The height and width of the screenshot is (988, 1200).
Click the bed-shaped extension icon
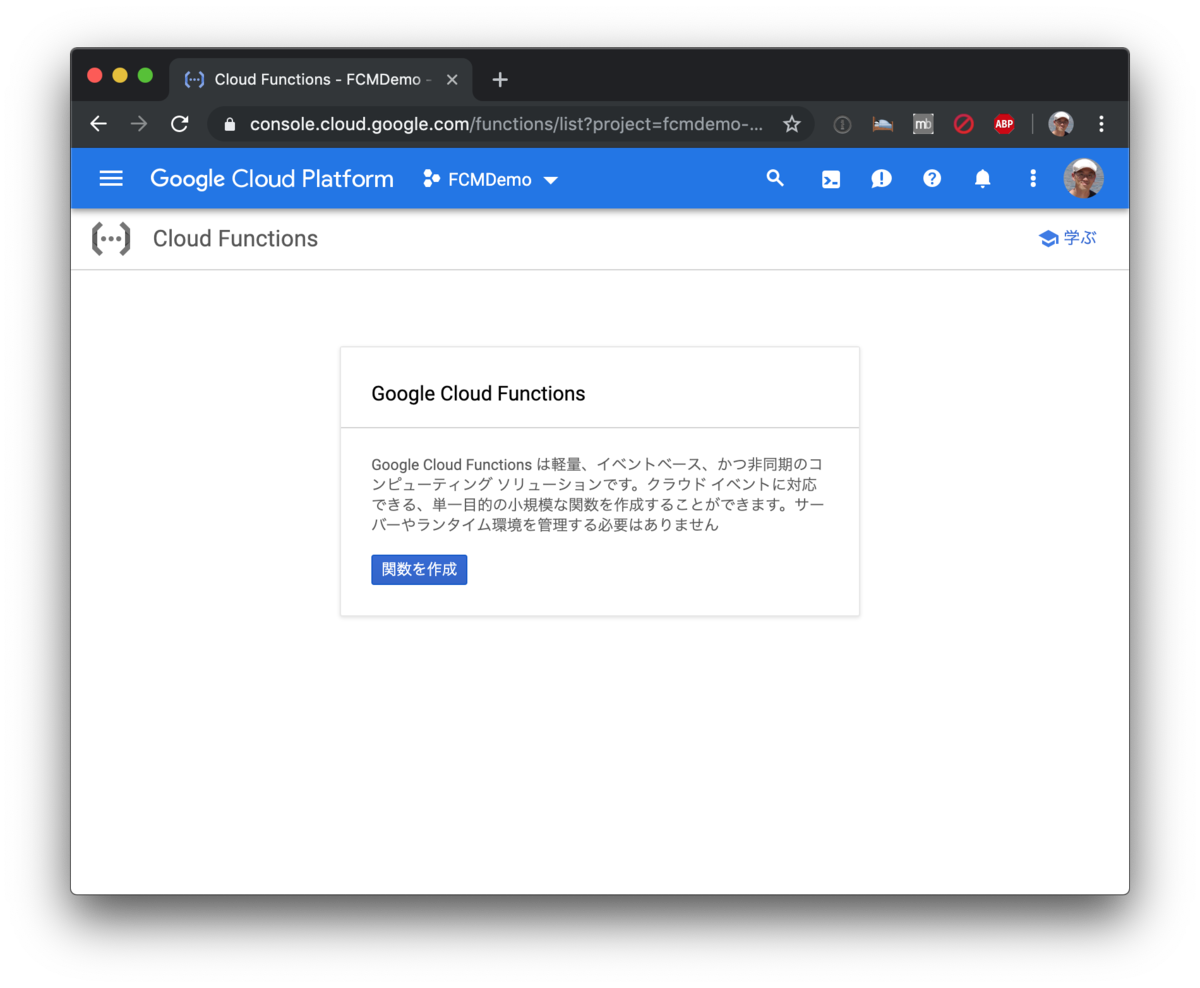883,124
